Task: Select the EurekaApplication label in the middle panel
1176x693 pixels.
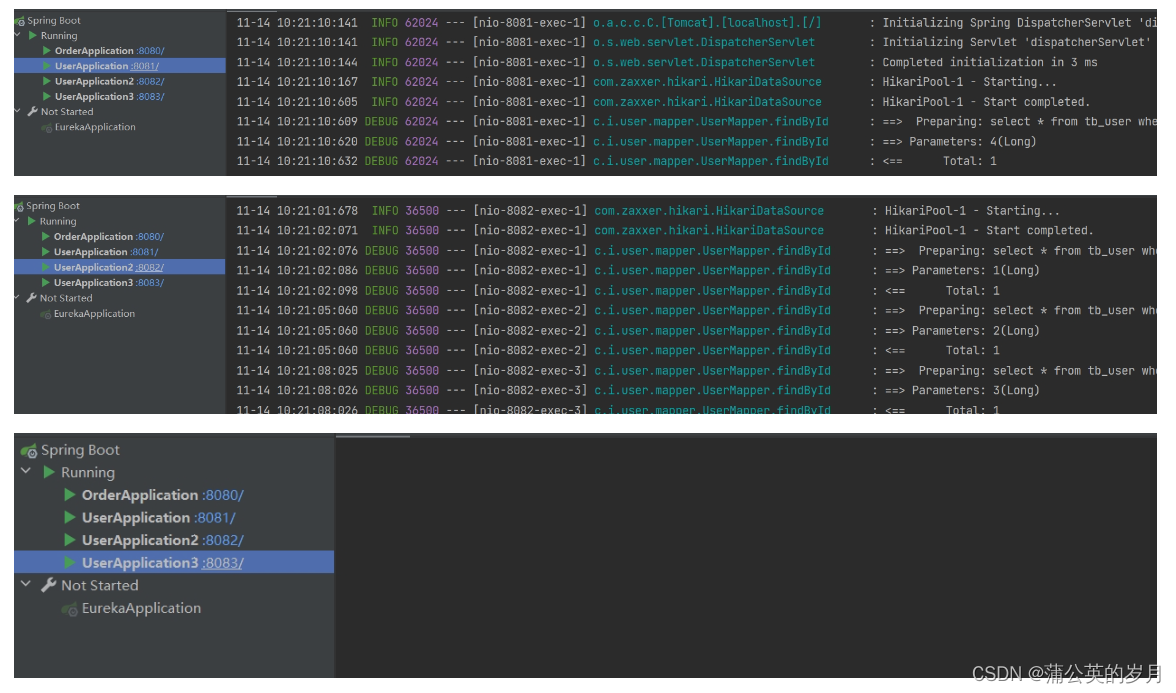Action: 94,314
